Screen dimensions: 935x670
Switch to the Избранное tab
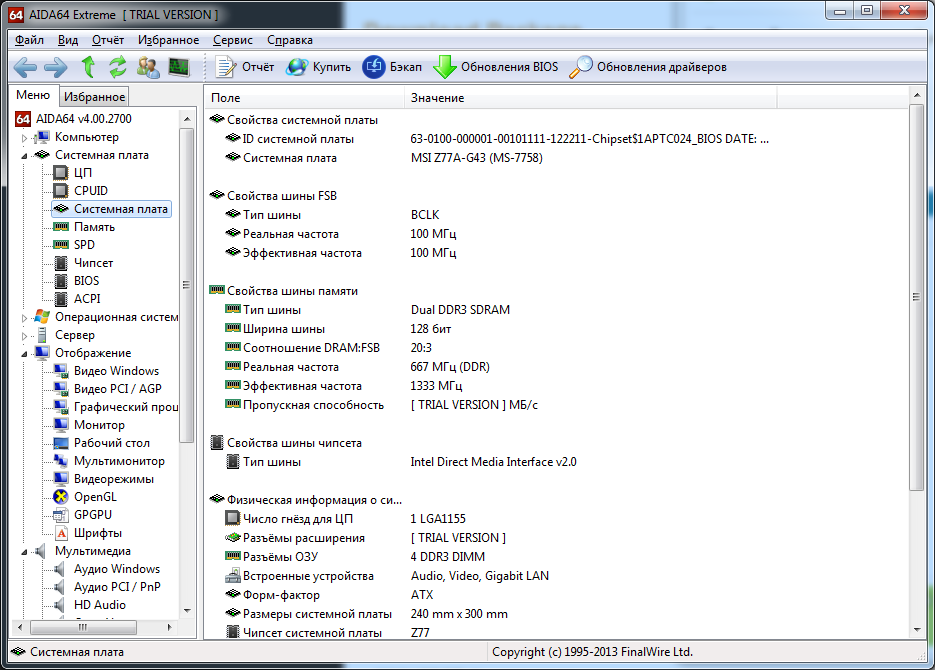click(94, 97)
